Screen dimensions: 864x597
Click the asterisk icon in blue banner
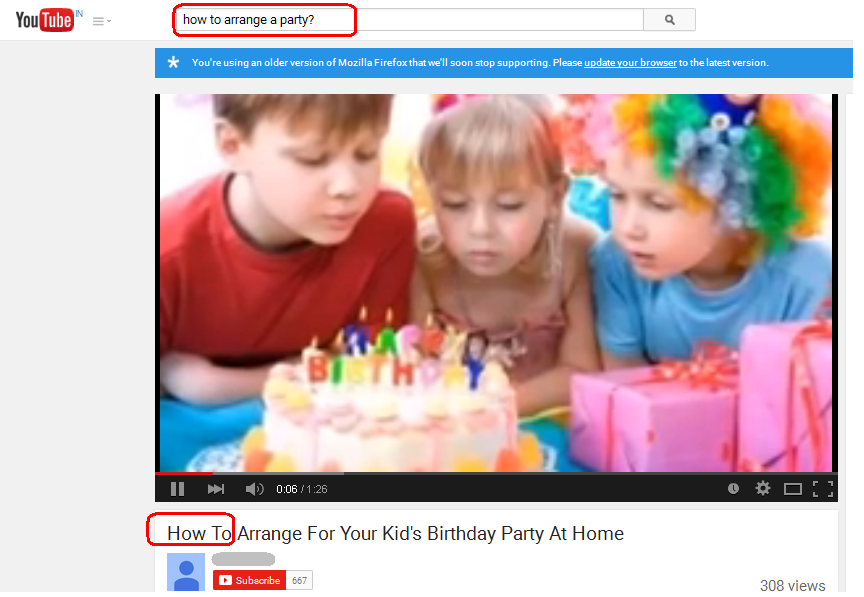(x=173, y=62)
